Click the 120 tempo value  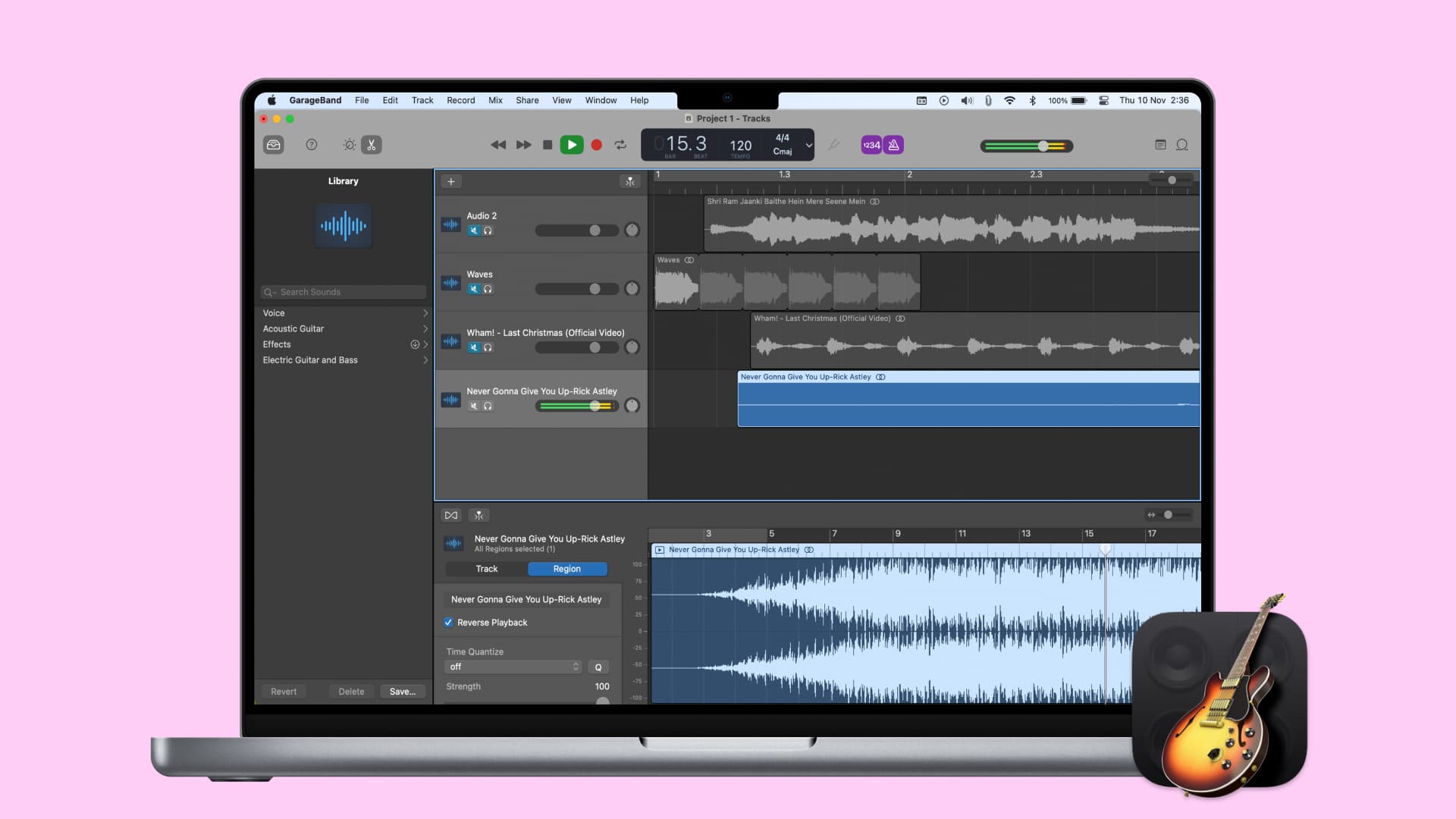[x=741, y=146]
